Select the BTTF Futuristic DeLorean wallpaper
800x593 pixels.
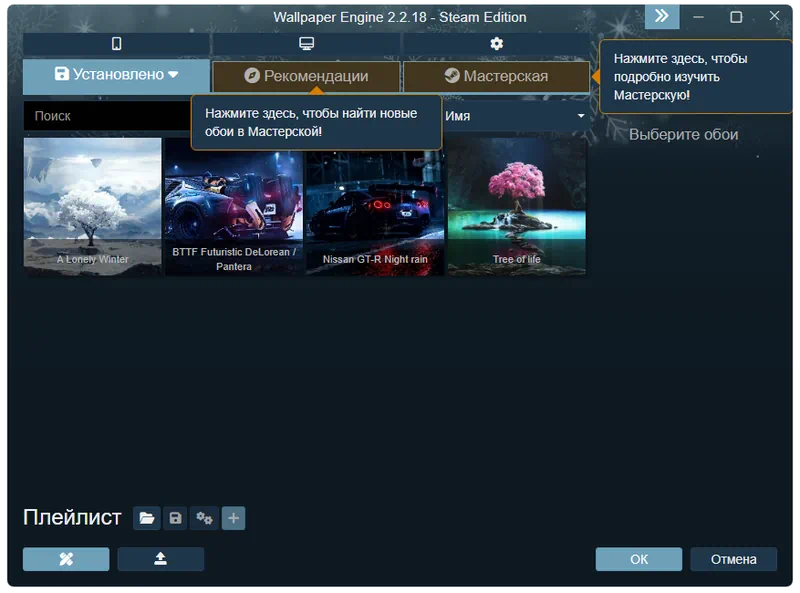pos(234,207)
